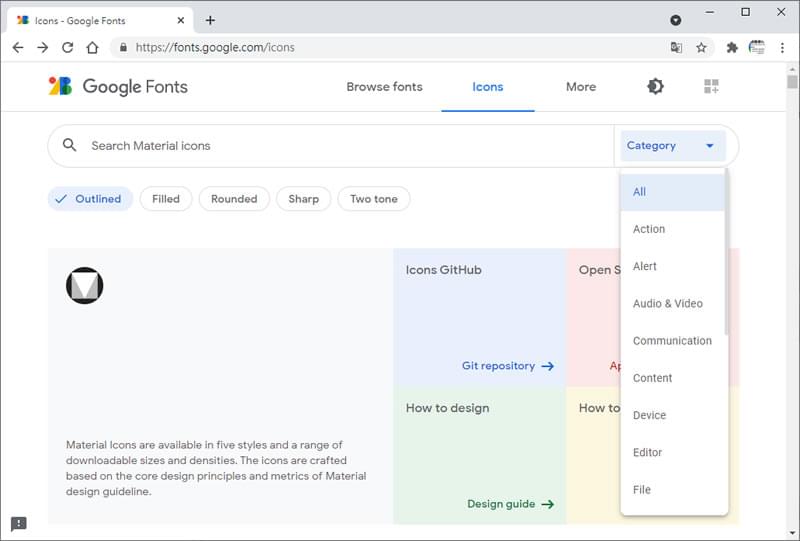This screenshot has height=541, width=800.
Task: Click the feedback icon at bottom left
Action: (x=19, y=523)
